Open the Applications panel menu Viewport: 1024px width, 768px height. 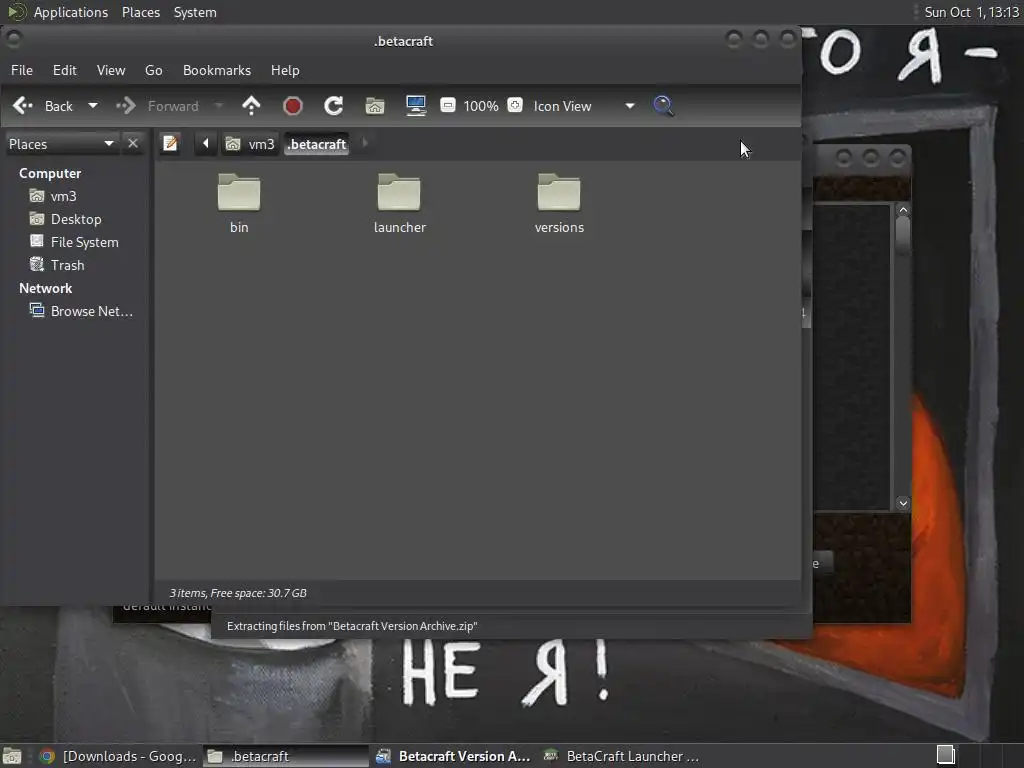coord(71,12)
